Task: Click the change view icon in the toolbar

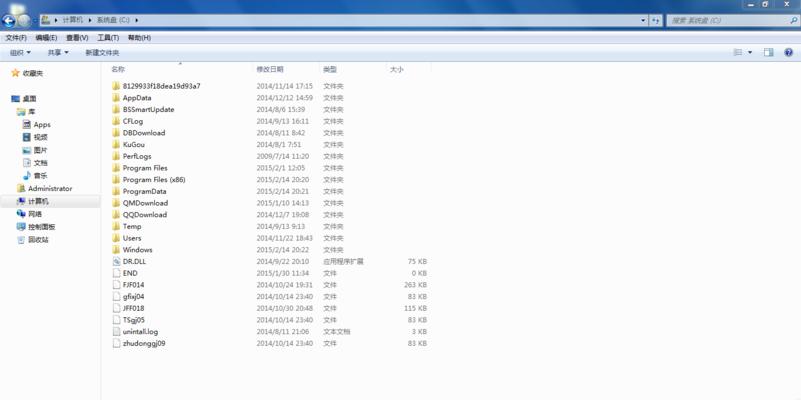Action: coord(738,53)
